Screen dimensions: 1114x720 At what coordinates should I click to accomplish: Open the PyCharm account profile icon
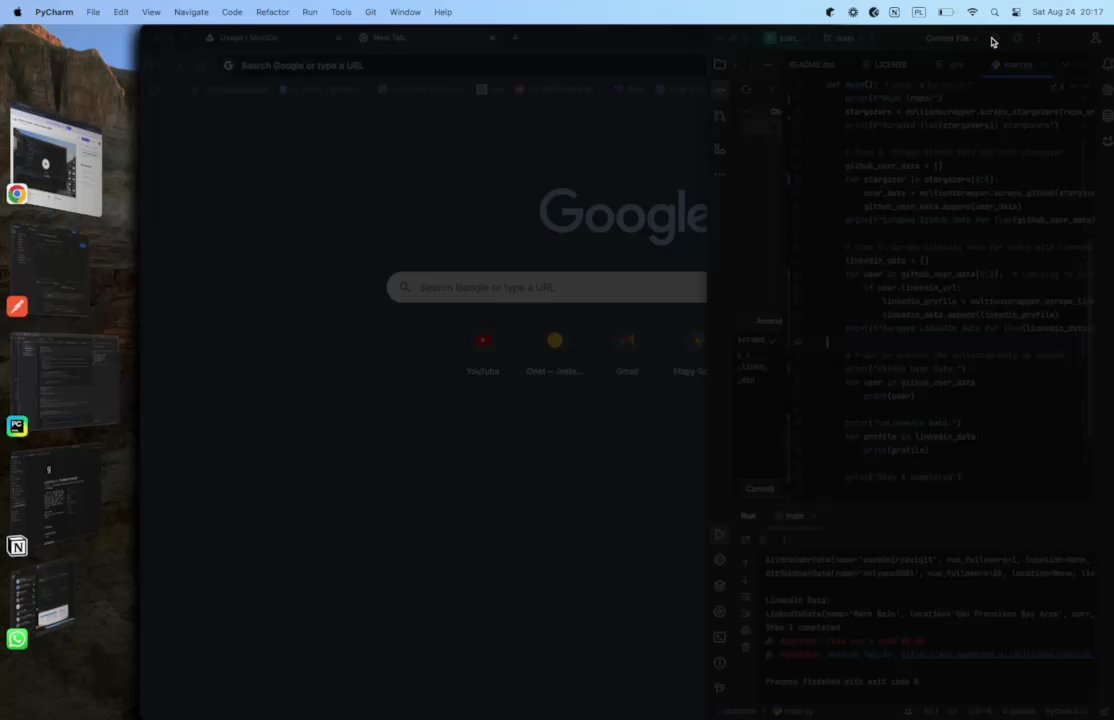click(1095, 38)
